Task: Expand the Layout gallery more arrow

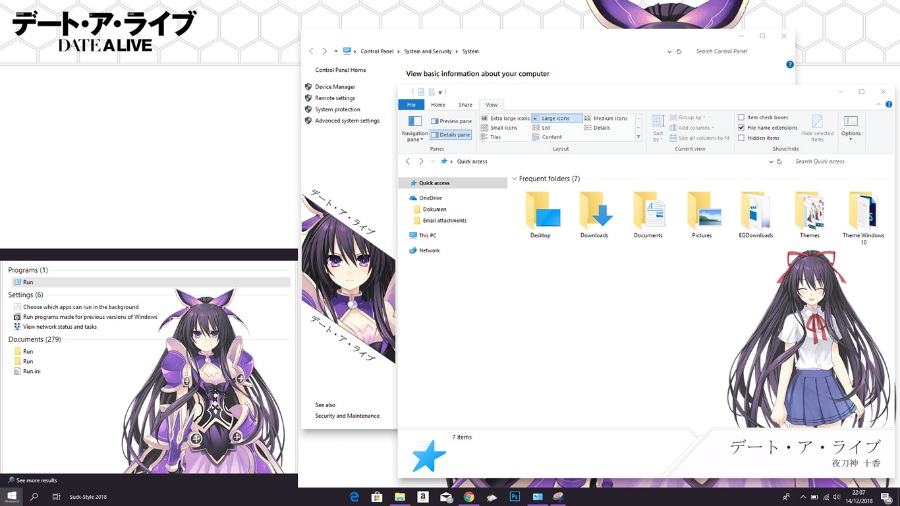Action: click(x=638, y=137)
